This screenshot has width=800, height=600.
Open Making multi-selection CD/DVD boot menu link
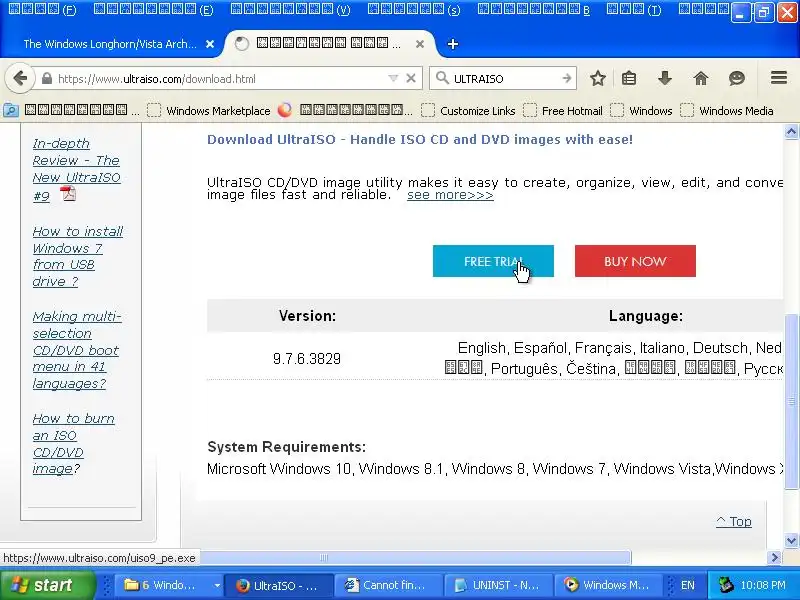click(77, 349)
